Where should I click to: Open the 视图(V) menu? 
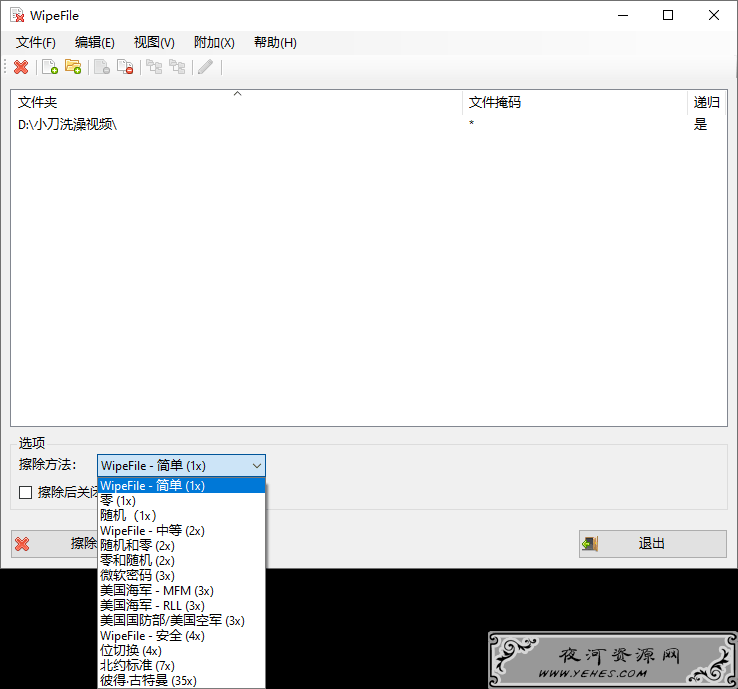(x=154, y=43)
